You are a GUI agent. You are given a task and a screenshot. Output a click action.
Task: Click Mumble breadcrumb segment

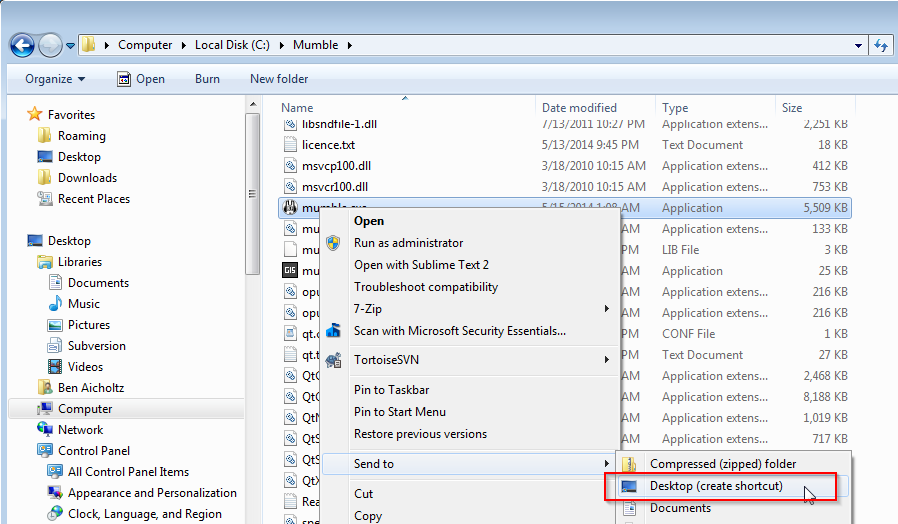[316, 45]
